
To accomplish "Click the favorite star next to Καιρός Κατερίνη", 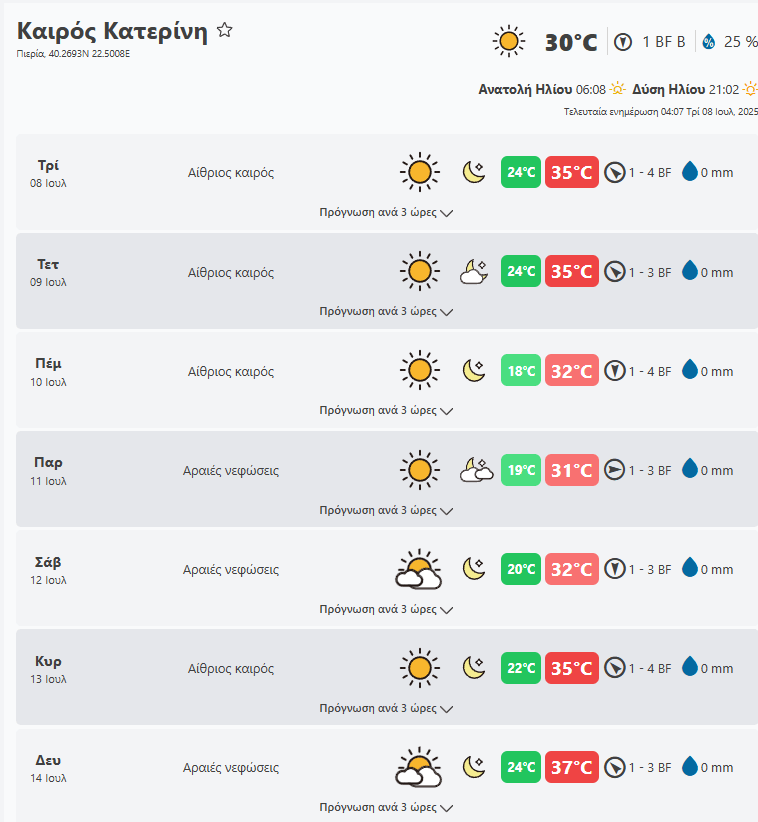I will tap(225, 30).
